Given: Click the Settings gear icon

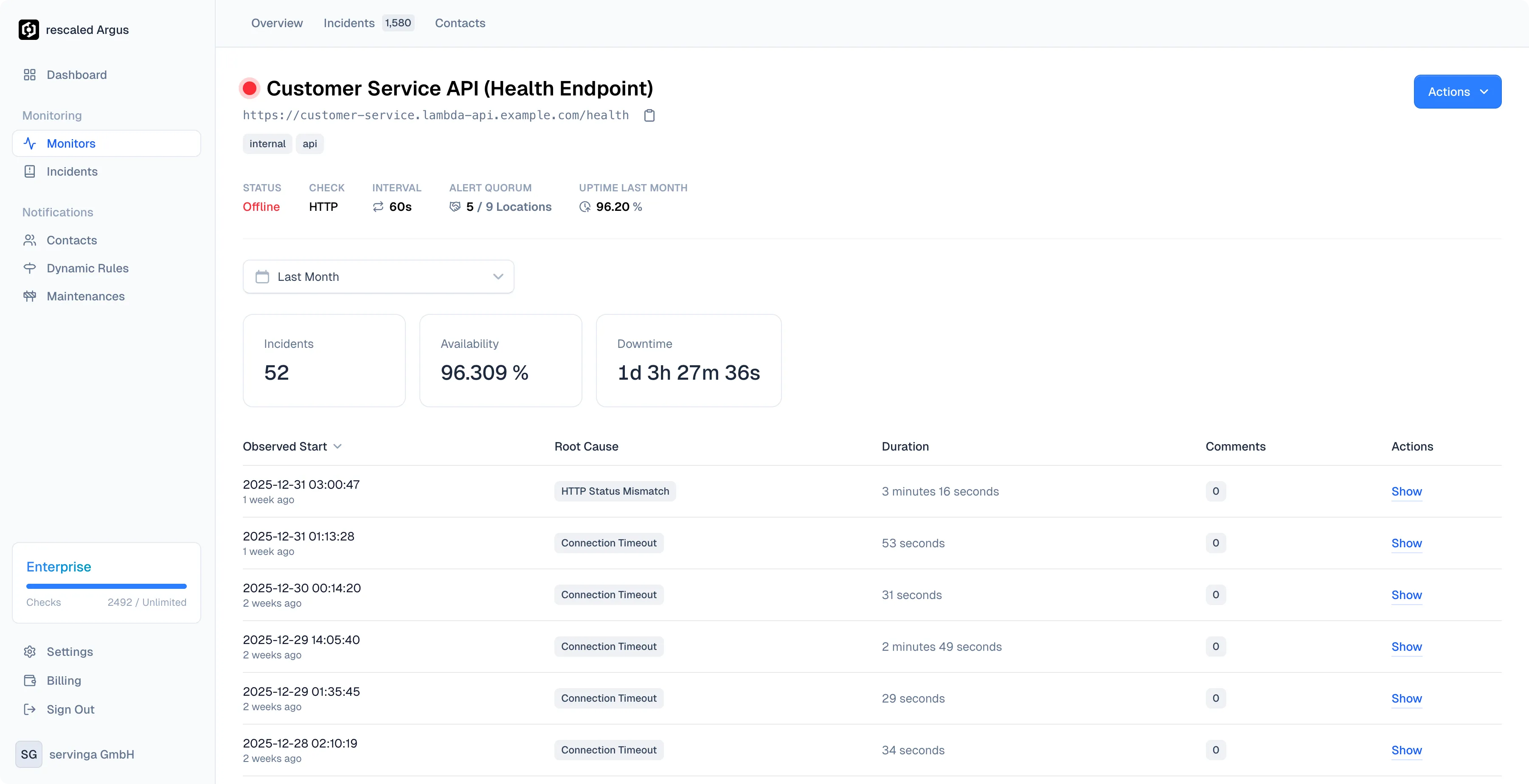Looking at the screenshot, I should click(30, 652).
